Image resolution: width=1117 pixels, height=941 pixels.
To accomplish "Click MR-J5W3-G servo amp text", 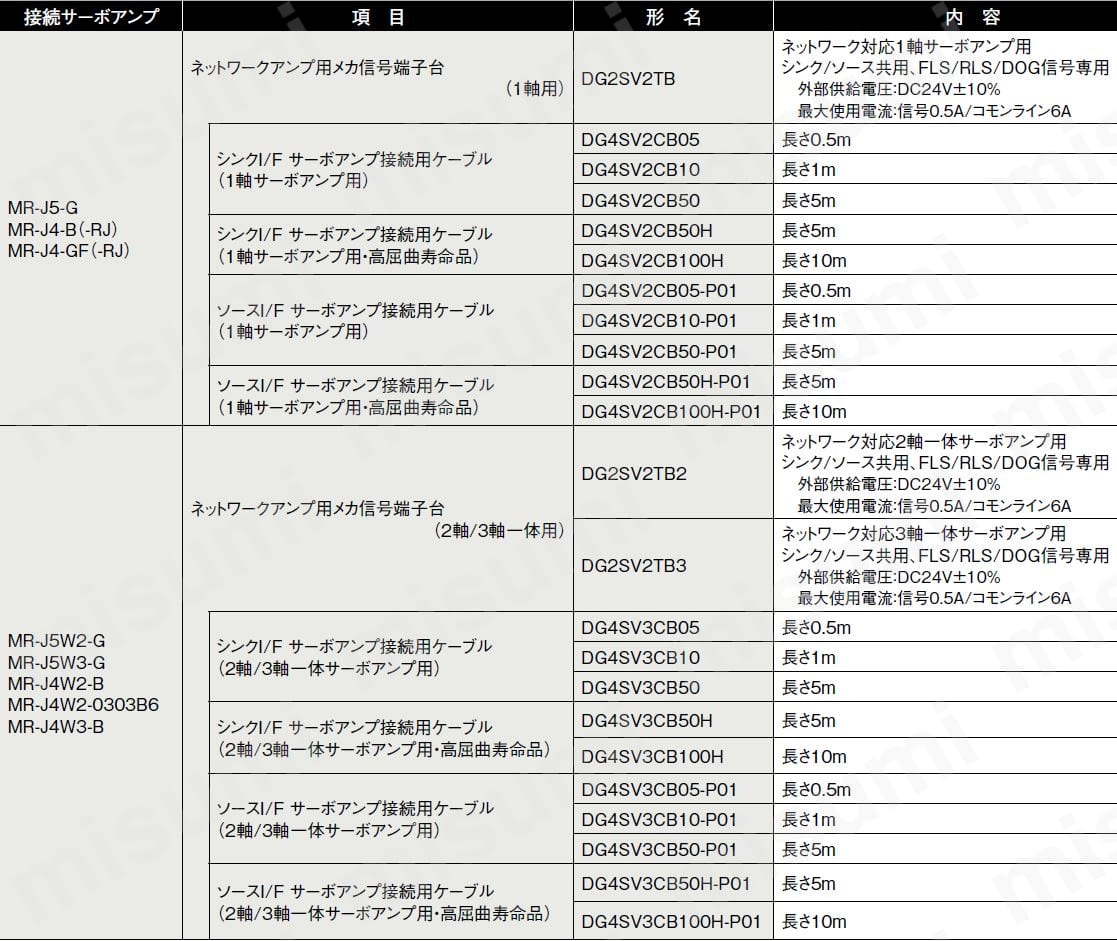I will click(56, 662).
